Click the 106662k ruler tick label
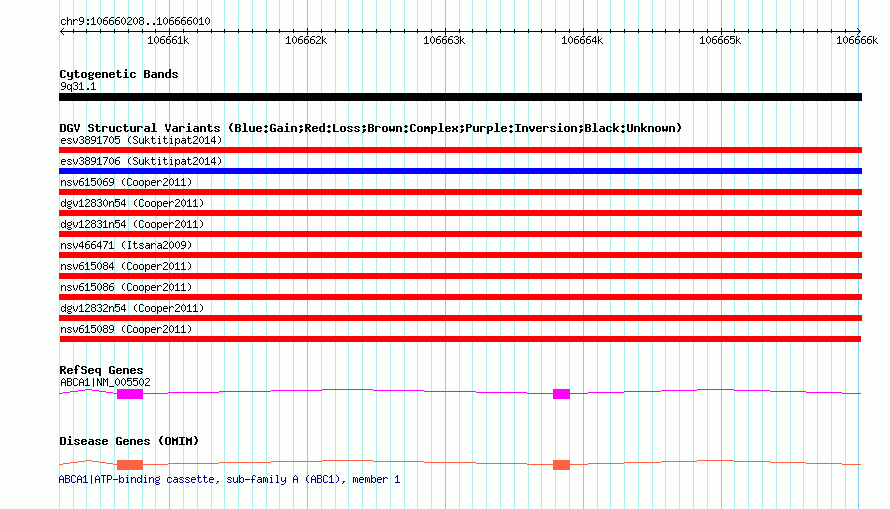Viewport: 890px width, 509px height. tap(306, 40)
